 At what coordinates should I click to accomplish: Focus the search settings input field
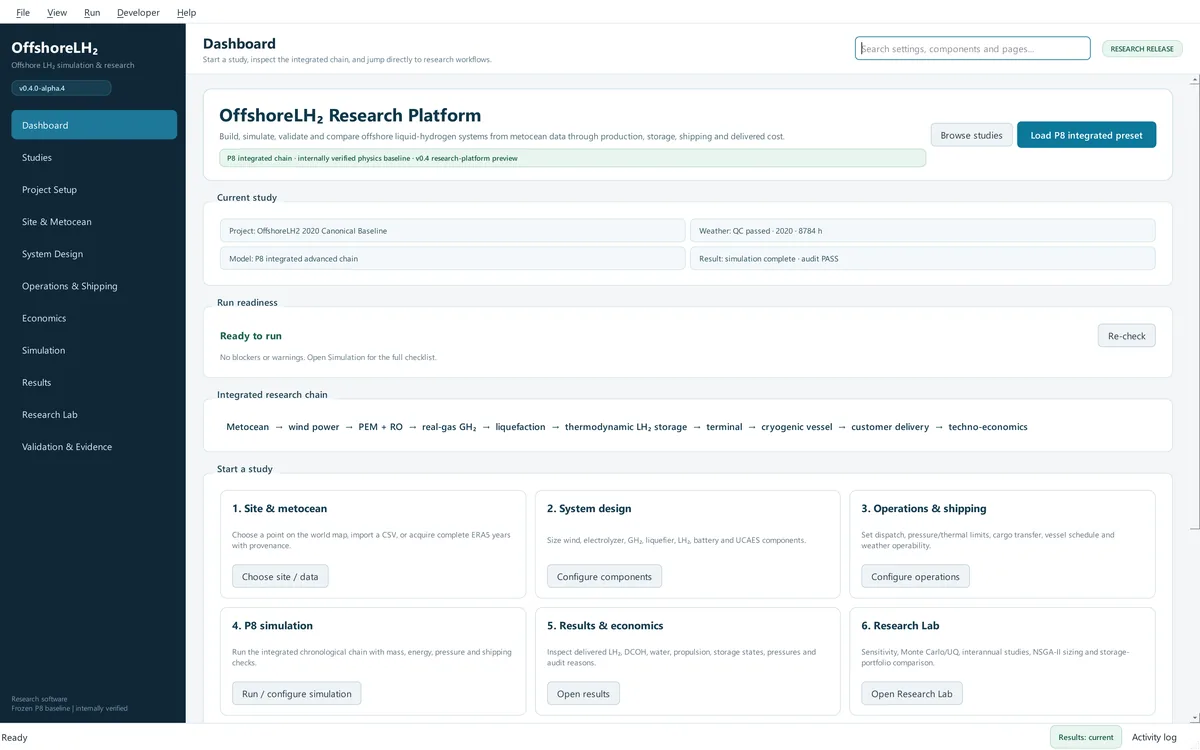point(972,48)
